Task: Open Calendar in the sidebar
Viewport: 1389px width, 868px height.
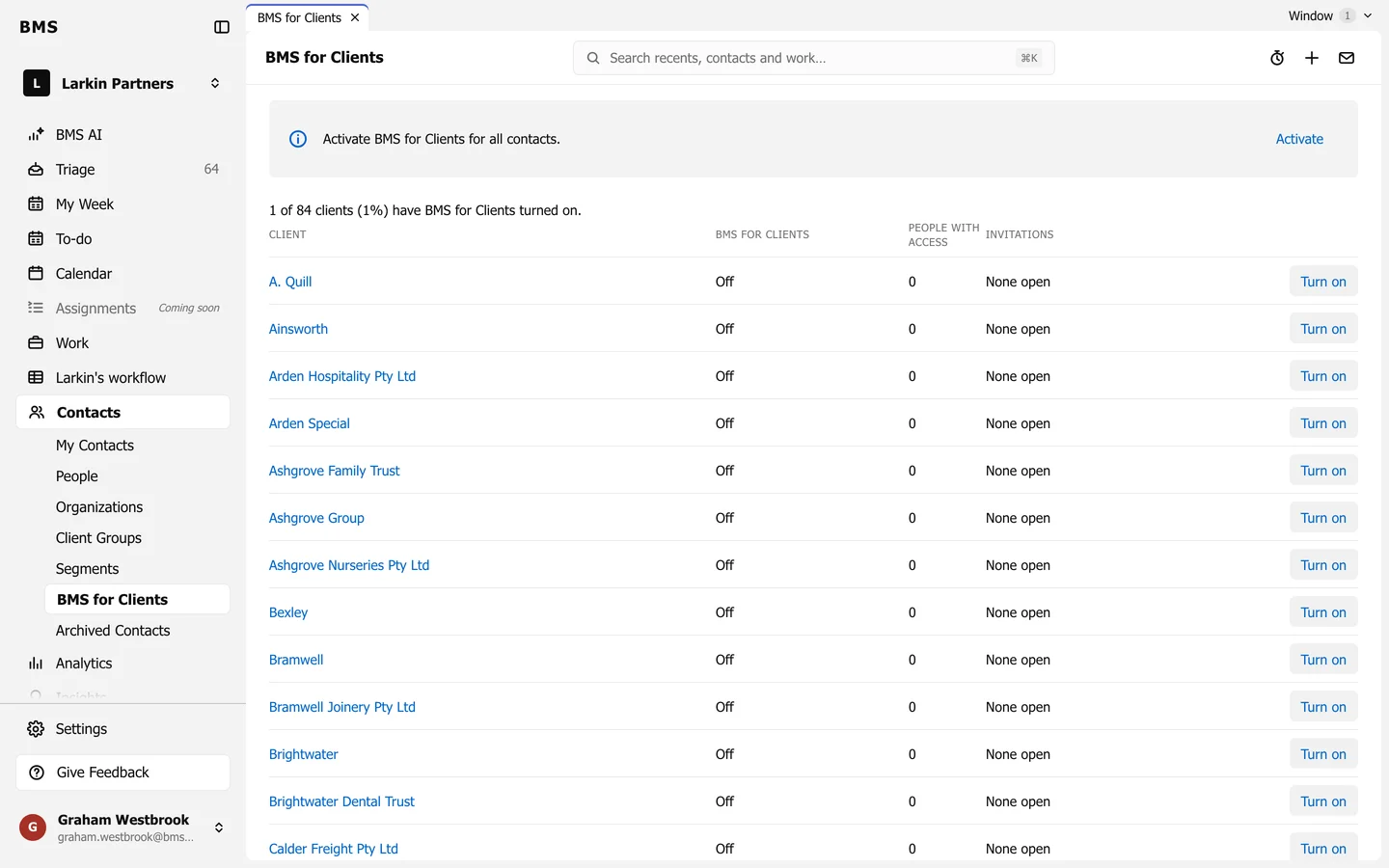Action: click(123, 273)
